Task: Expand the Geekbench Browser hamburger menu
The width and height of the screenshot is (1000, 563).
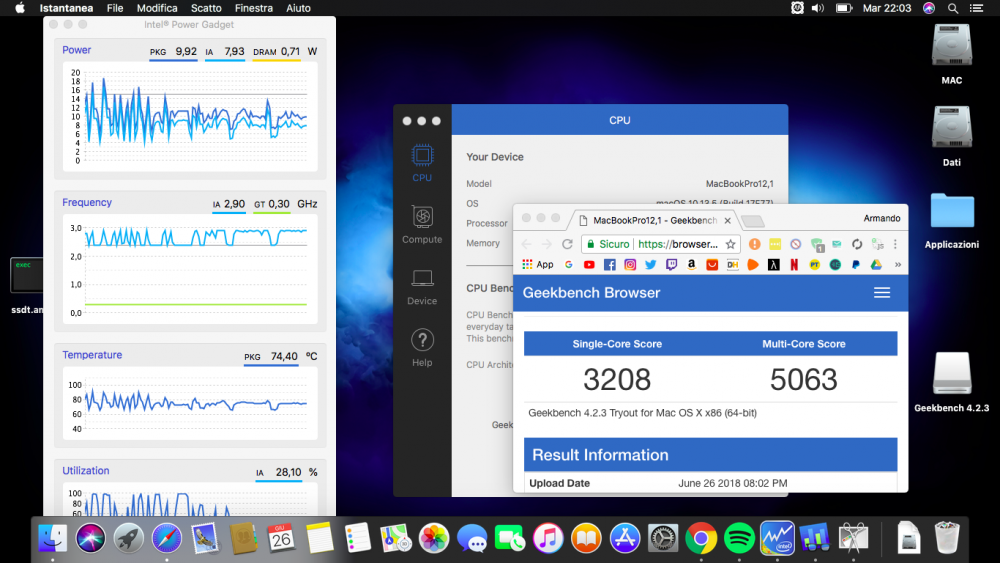Action: 882,293
